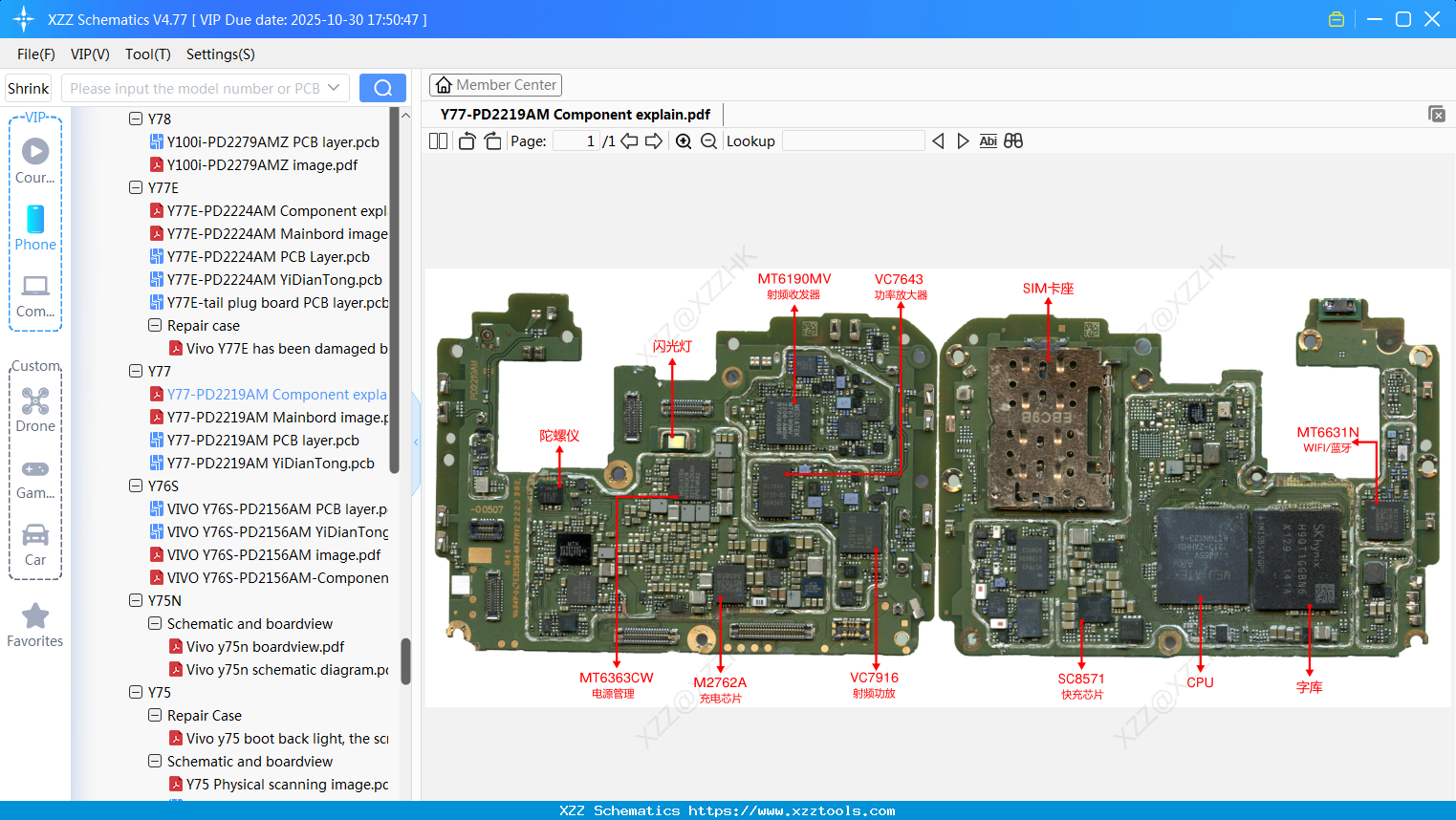Open the Car schematics category
Viewport: 1456px width, 820px height.
click(34, 539)
